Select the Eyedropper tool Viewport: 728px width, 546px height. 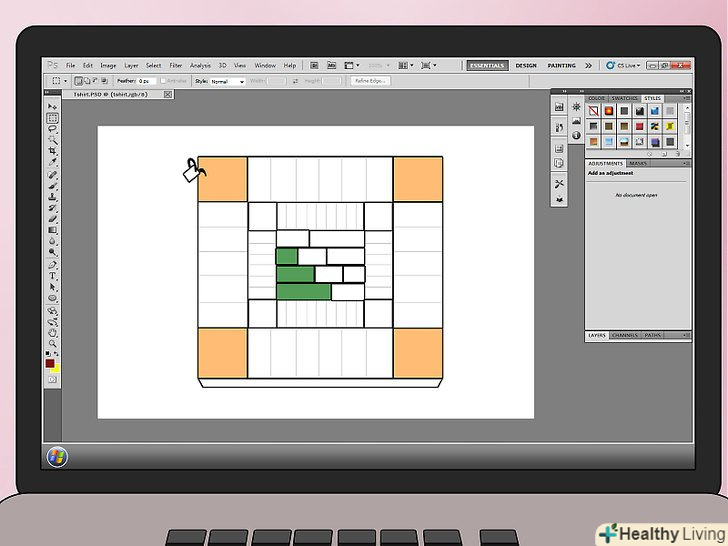(53, 163)
